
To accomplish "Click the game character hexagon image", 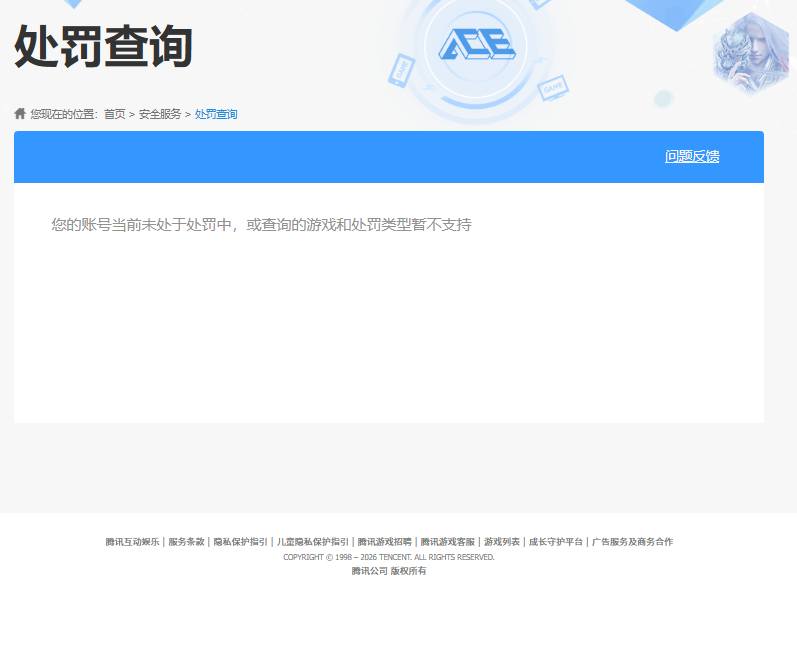I will (x=753, y=54).
